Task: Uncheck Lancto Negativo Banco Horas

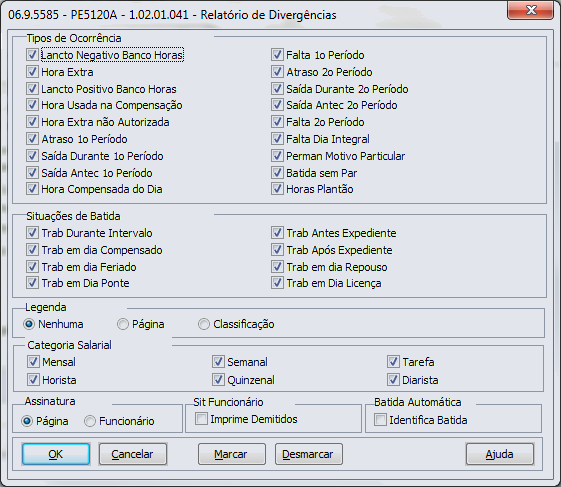Action: [x=32, y=55]
